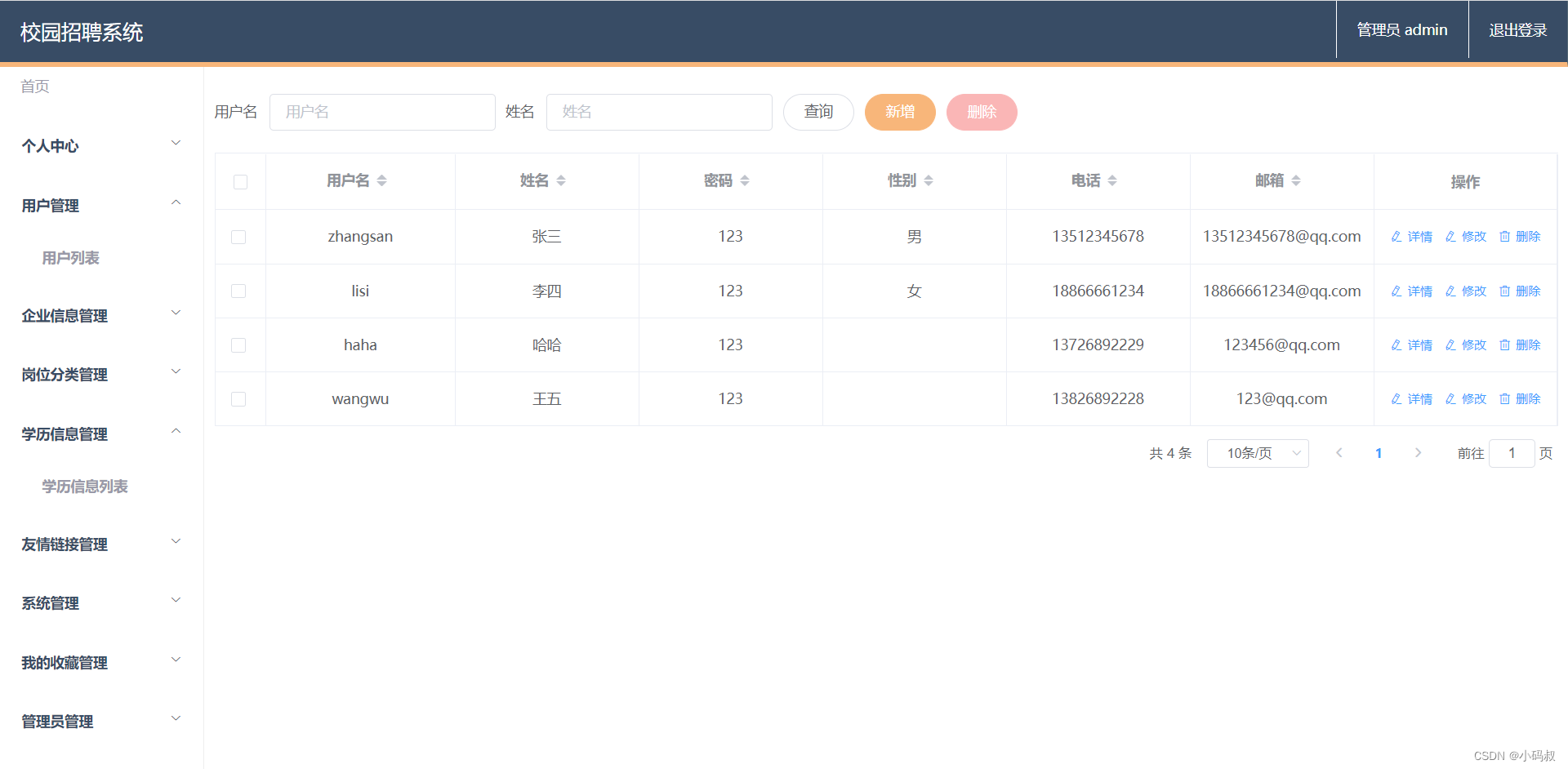Click email cell 123456@qq.com
The height and width of the screenshot is (769, 1568).
(1281, 345)
